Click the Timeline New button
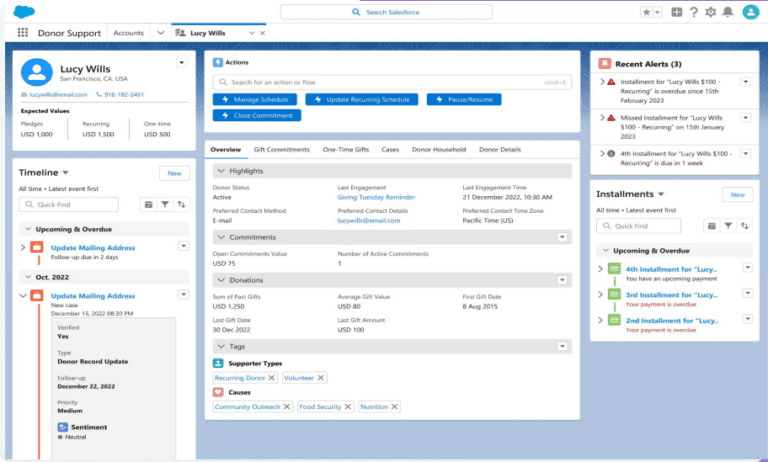The width and height of the screenshot is (768, 462). coord(174,173)
